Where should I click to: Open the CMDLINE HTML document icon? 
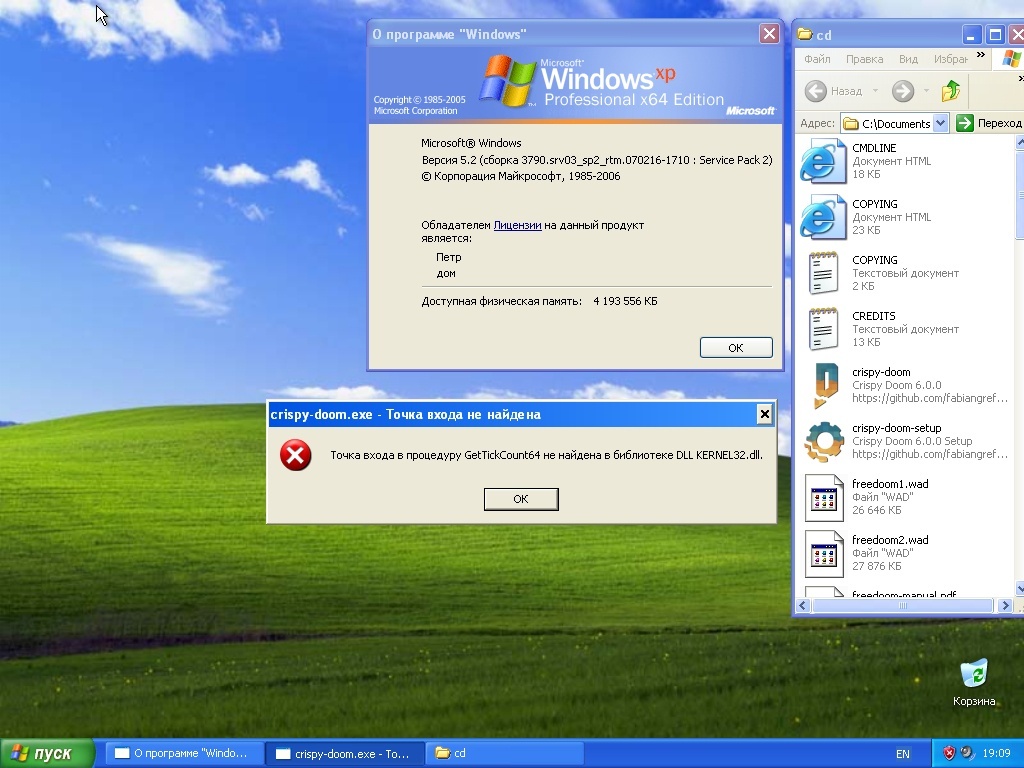[823, 161]
